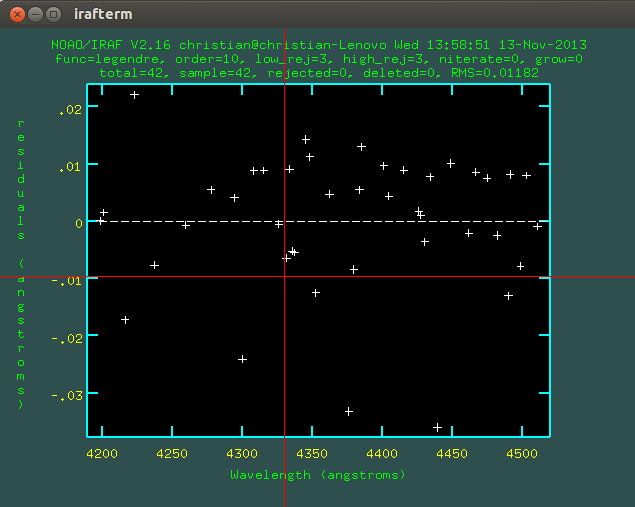Viewport: 635px width, 507px height.
Task: Click the irafterm title bar text
Action: pyautogui.click(x=103, y=15)
